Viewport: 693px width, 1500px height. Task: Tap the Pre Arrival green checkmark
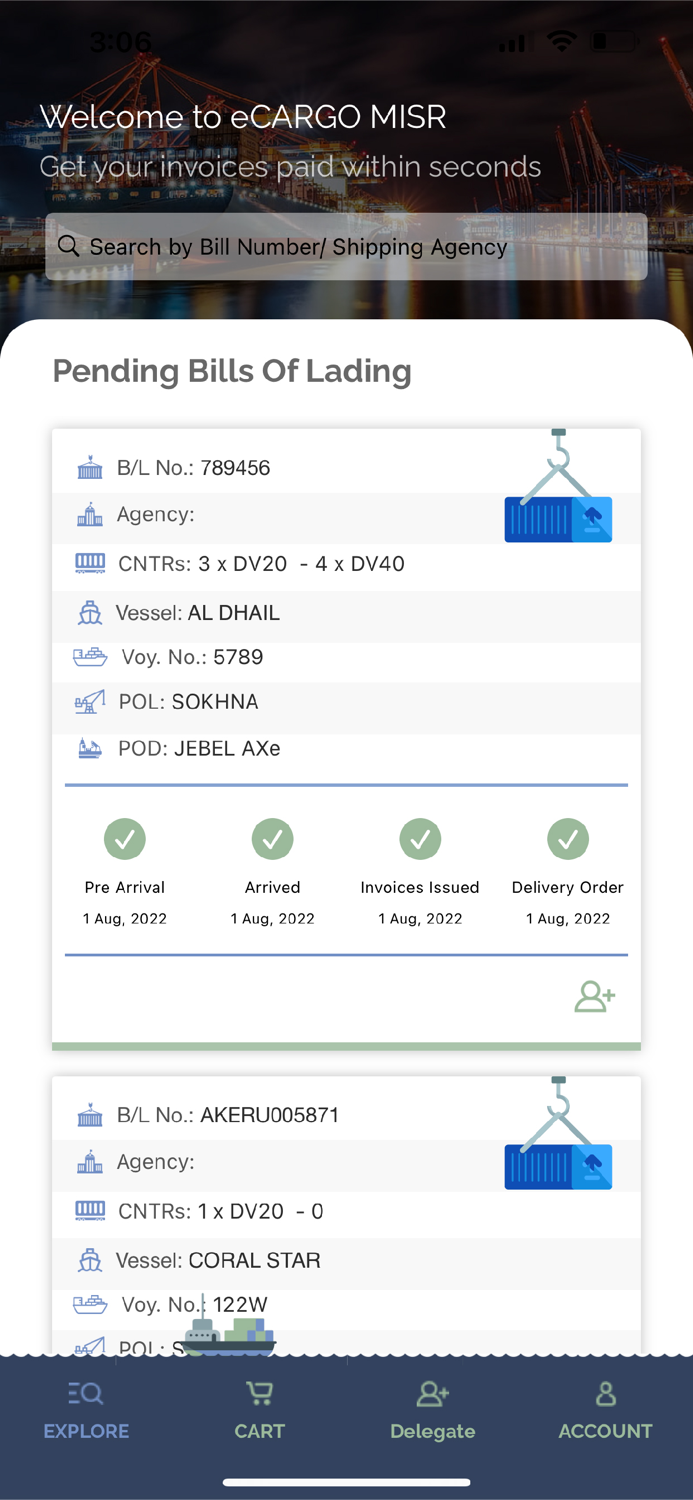pos(125,839)
